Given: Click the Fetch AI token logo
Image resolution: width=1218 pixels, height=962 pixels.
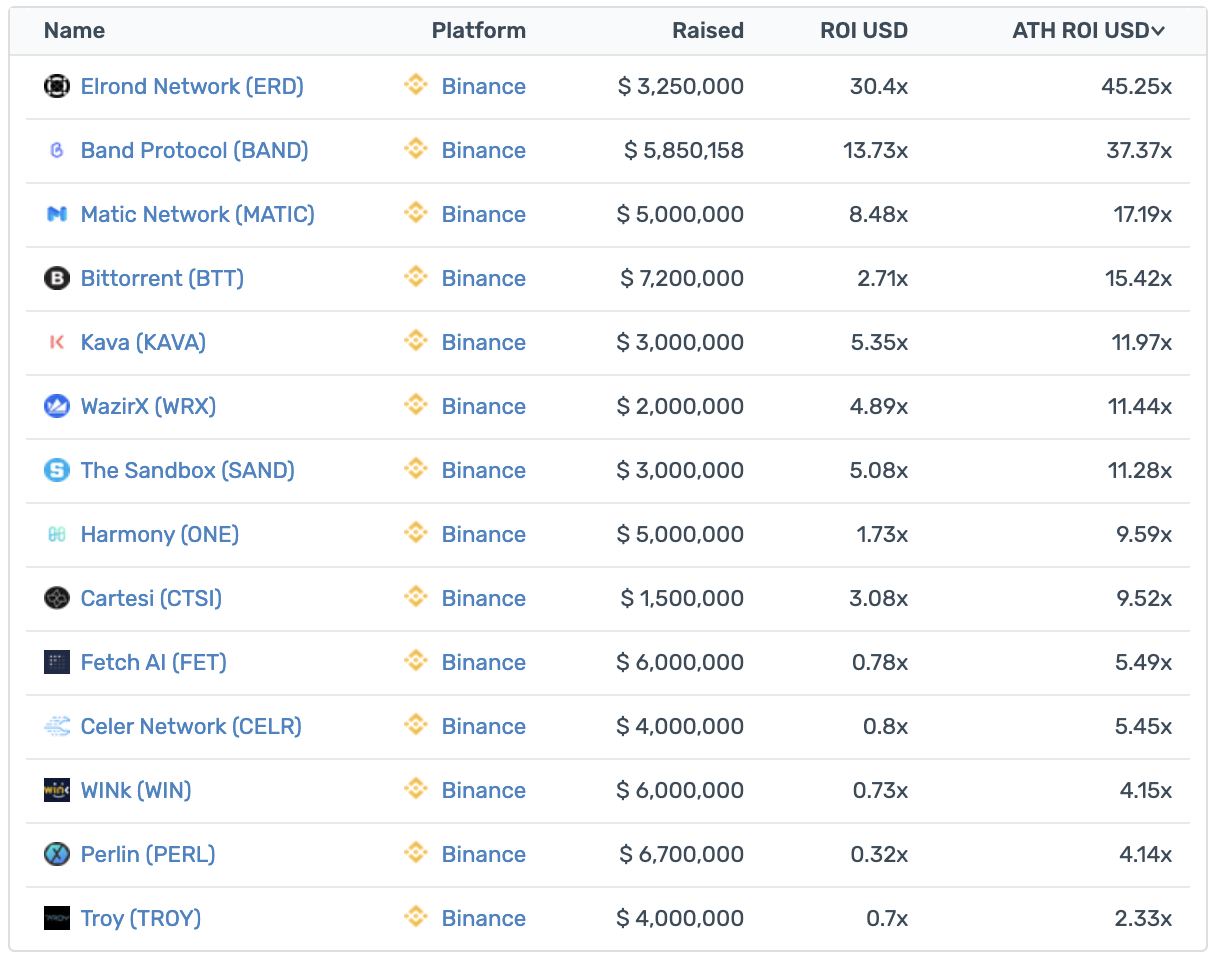Looking at the screenshot, I should pyautogui.click(x=57, y=662).
